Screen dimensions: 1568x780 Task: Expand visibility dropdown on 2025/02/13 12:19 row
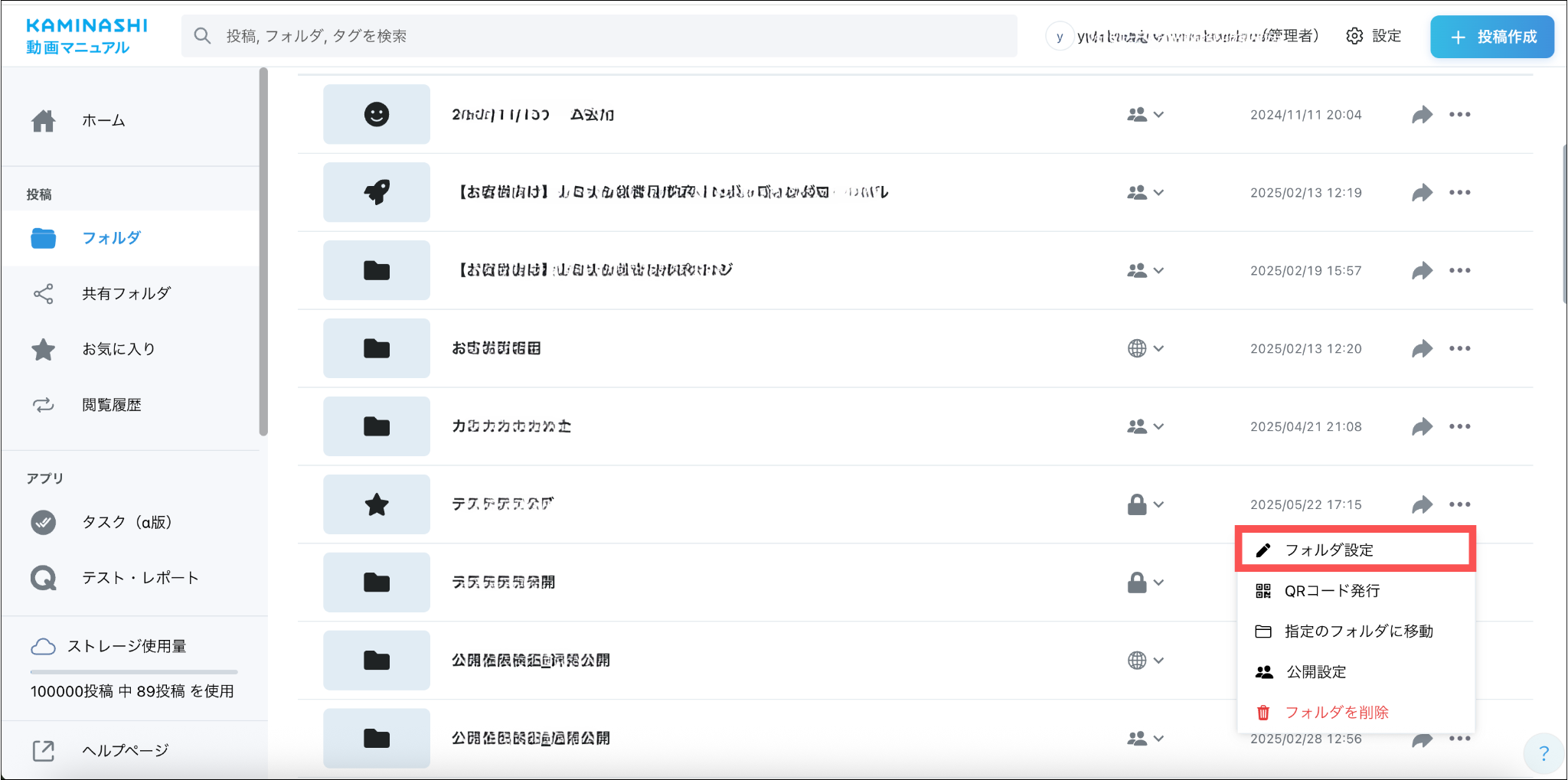tap(1145, 193)
